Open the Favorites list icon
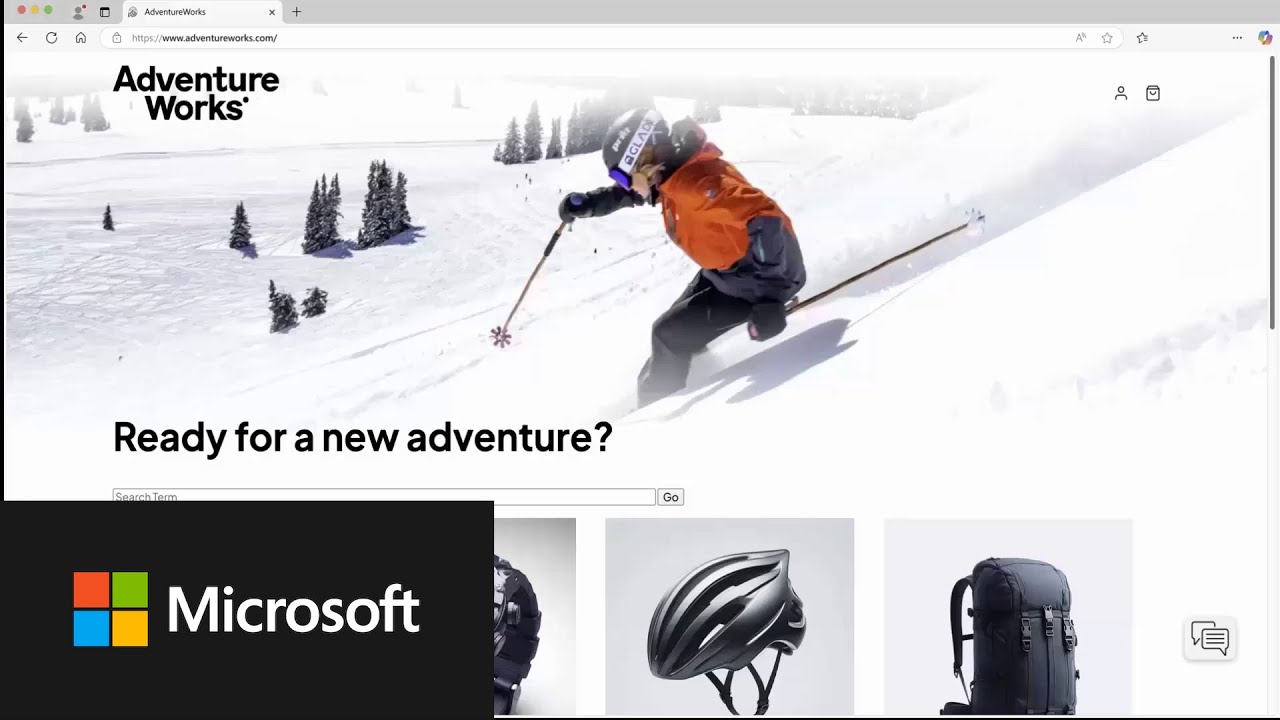This screenshot has height=720, width=1280. point(1142,38)
